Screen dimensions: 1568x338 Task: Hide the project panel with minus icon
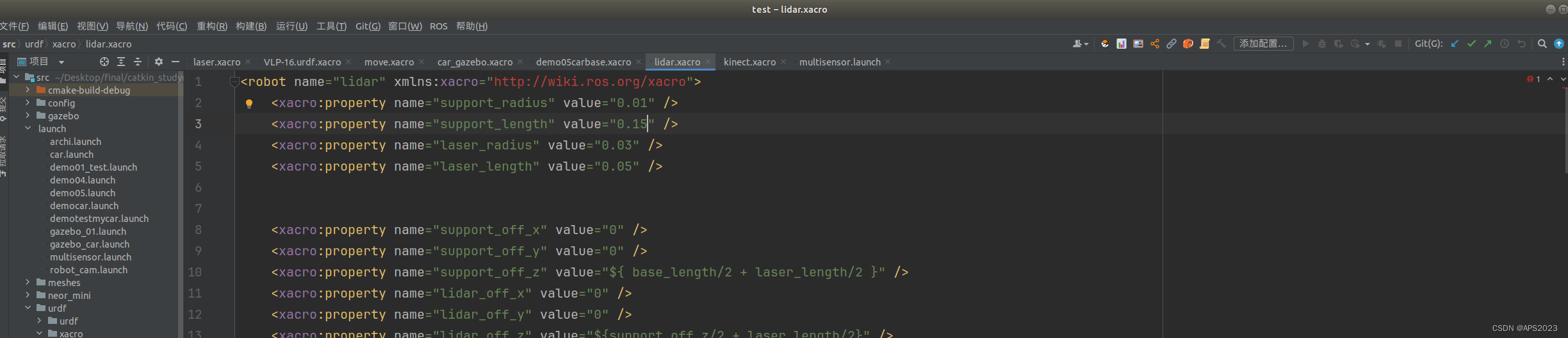point(176,62)
